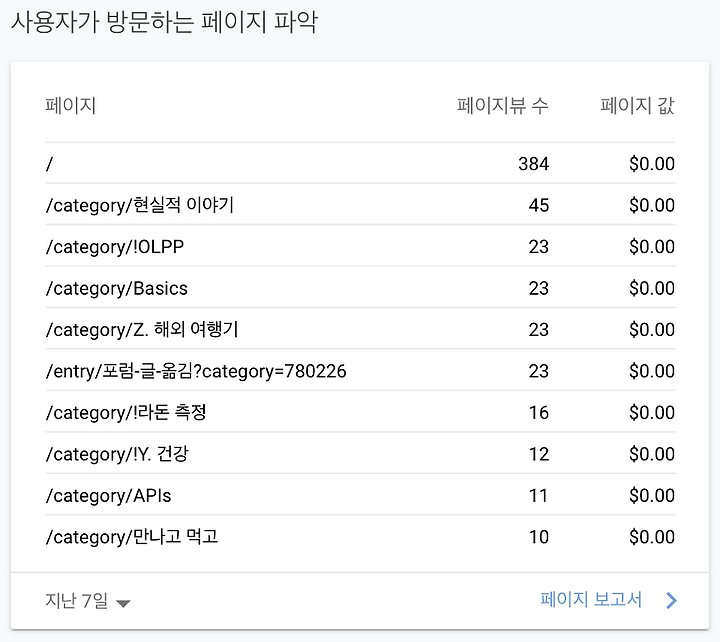Select the /category/!Y. 건강 page row
The height and width of the screenshot is (642, 720).
(360, 454)
